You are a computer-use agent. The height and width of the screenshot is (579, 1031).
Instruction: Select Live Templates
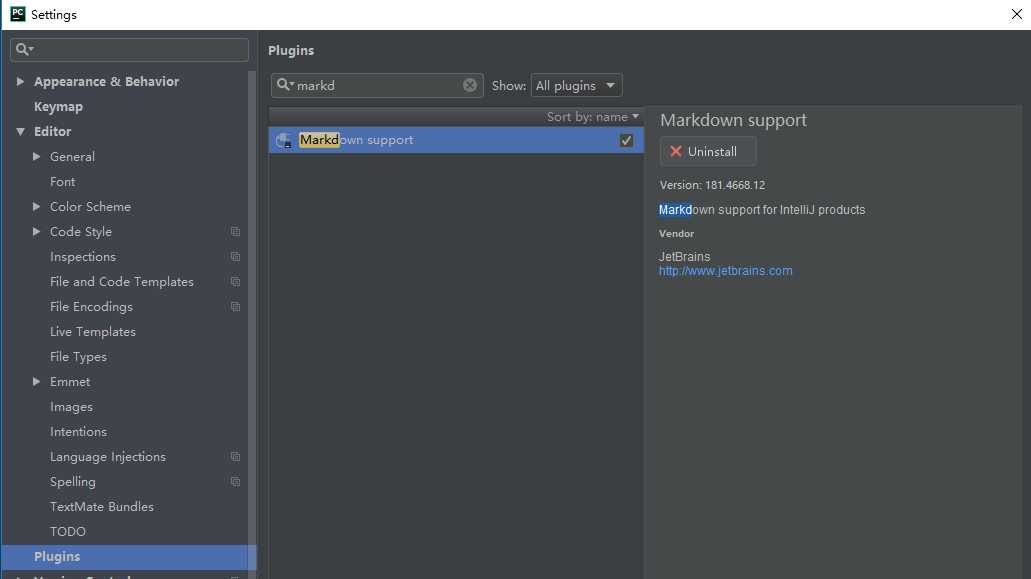(93, 331)
